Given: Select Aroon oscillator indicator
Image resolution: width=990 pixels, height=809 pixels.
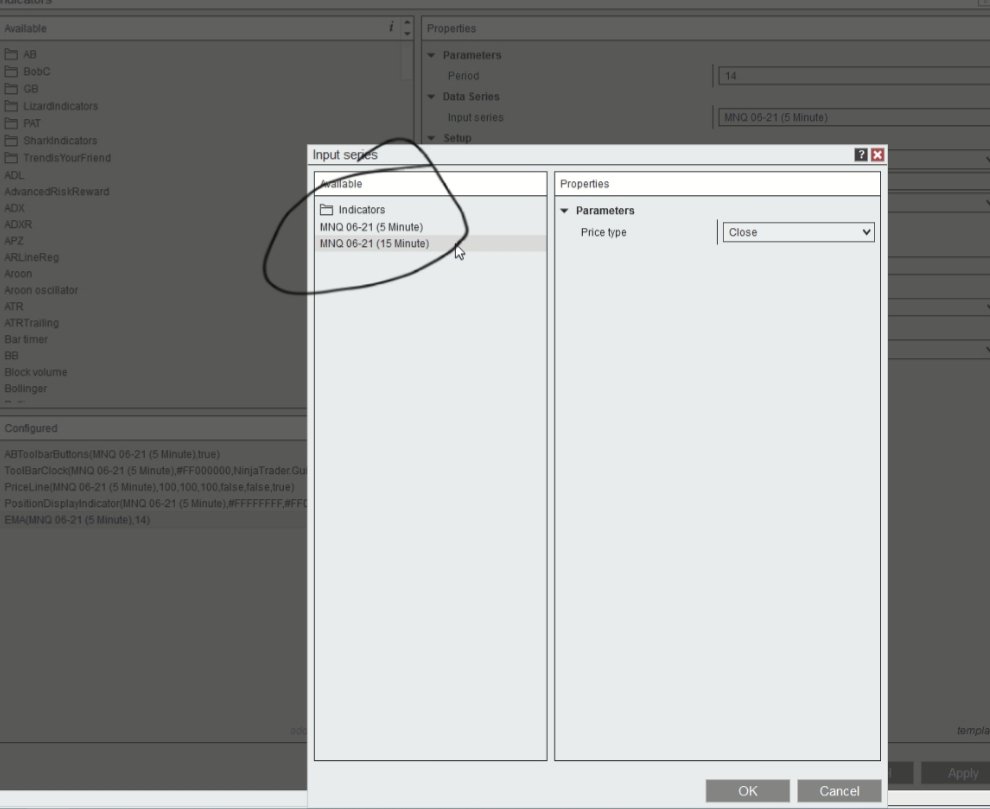Looking at the screenshot, I should coord(41,290).
